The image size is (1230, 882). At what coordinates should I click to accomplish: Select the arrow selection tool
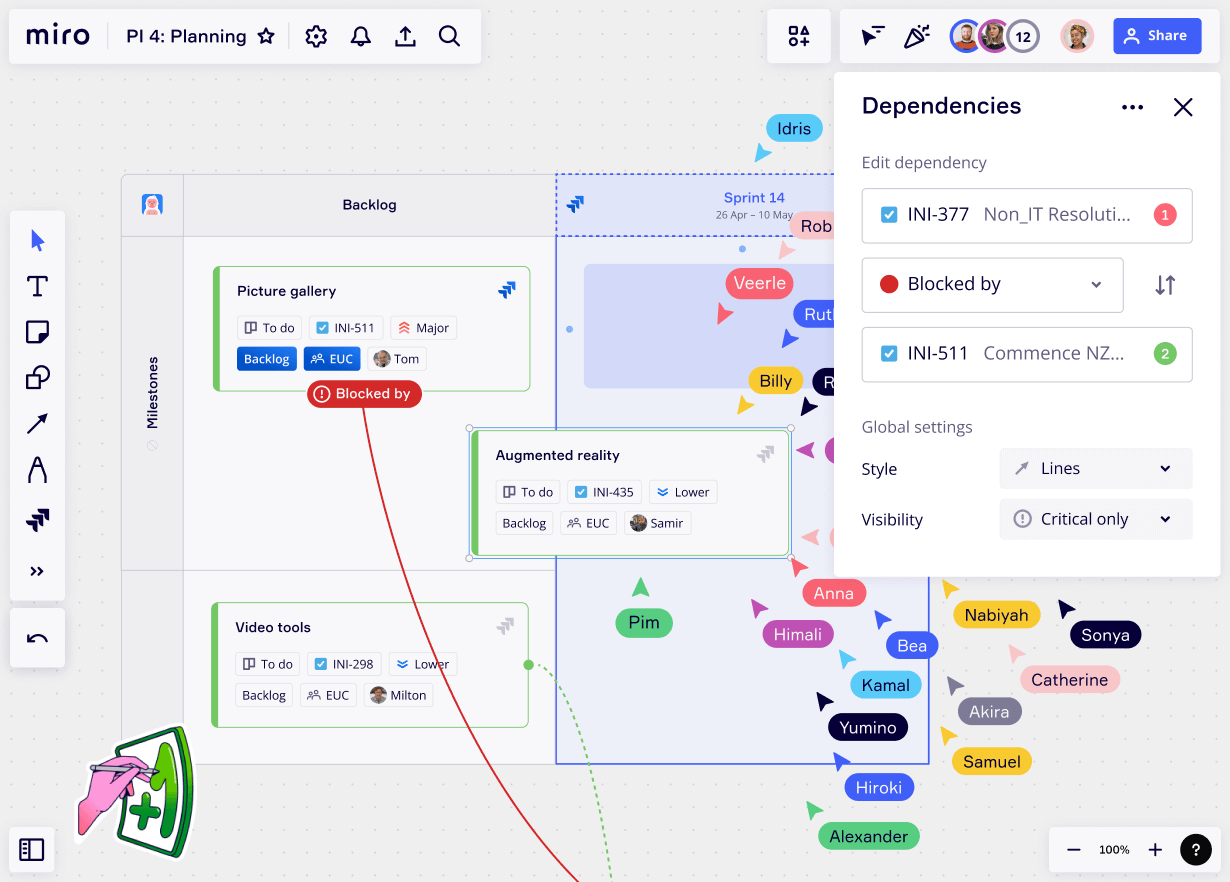(37, 240)
